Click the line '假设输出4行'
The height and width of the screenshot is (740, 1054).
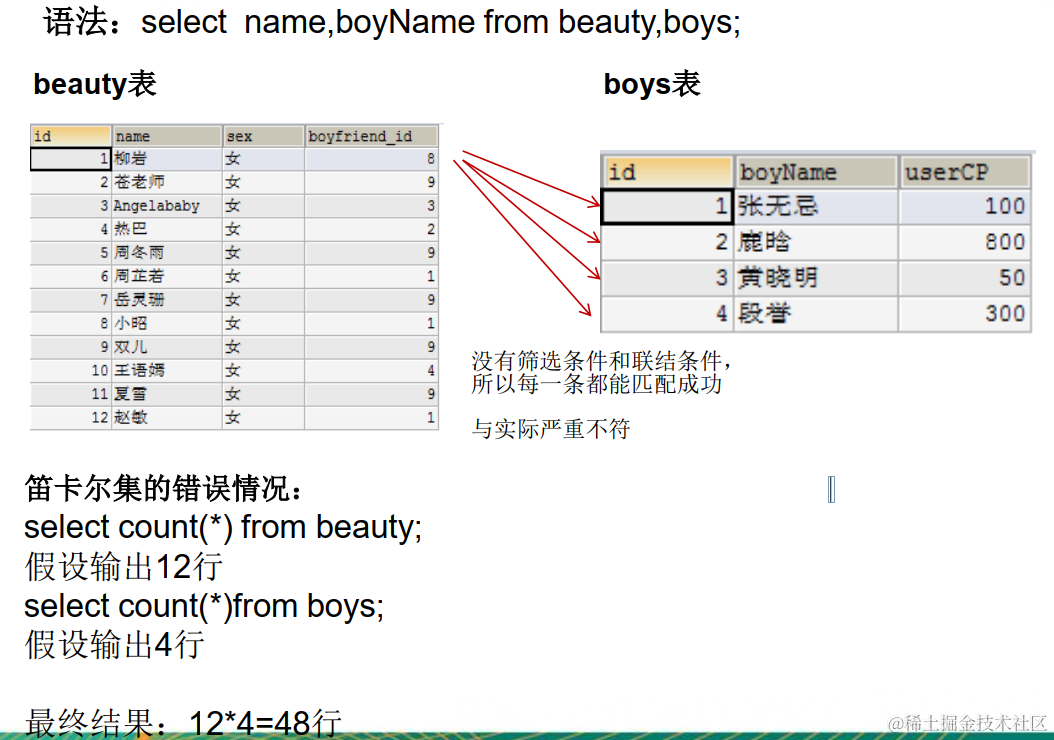[x=114, y=645]
